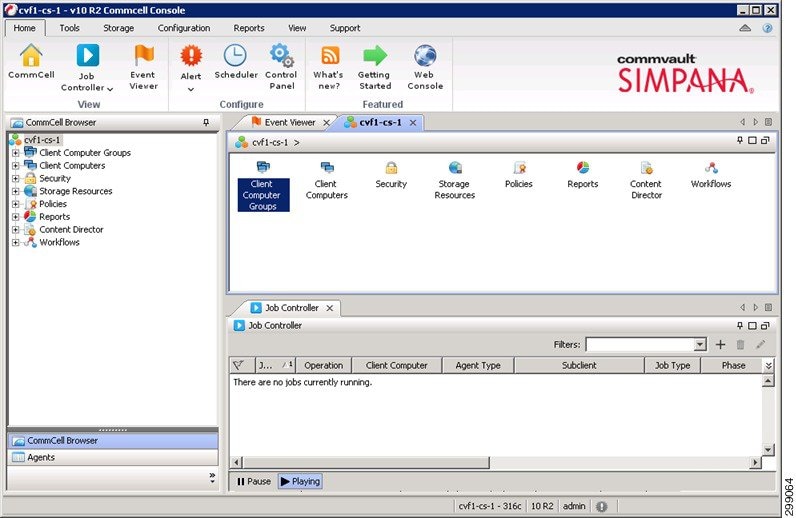Open Job Controller ribbon dropdown arrow
796x518 pixels.
click(110, 89)
